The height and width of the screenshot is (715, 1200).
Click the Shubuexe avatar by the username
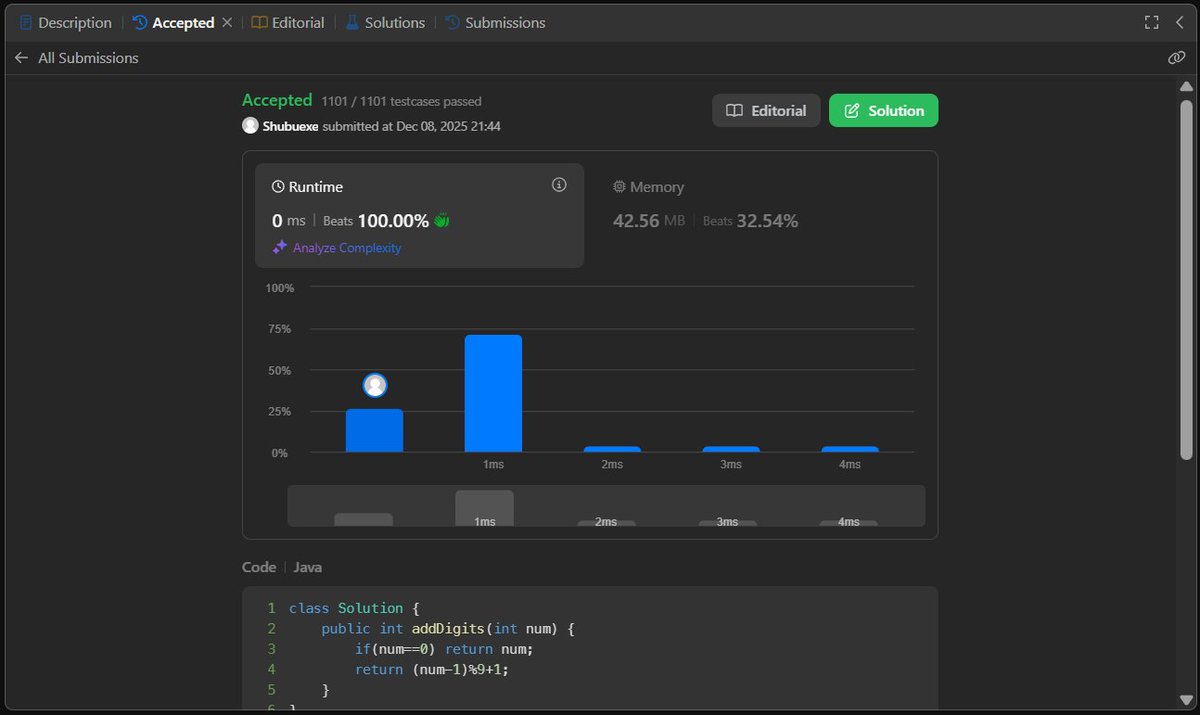(x=250, y=126)
